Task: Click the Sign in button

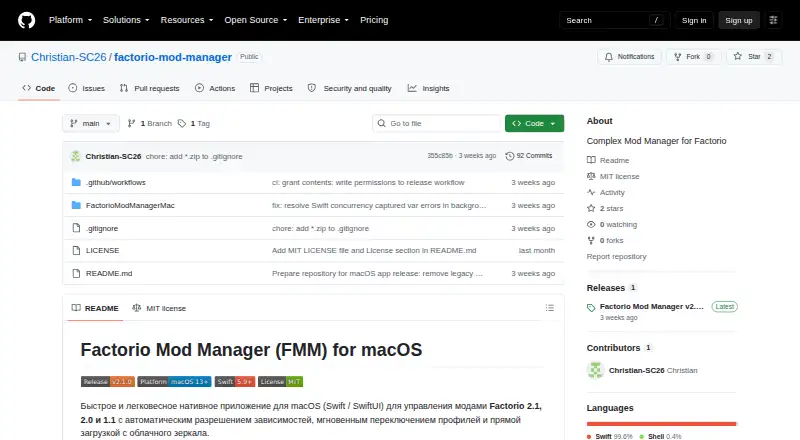Action: tap(694, 20)
